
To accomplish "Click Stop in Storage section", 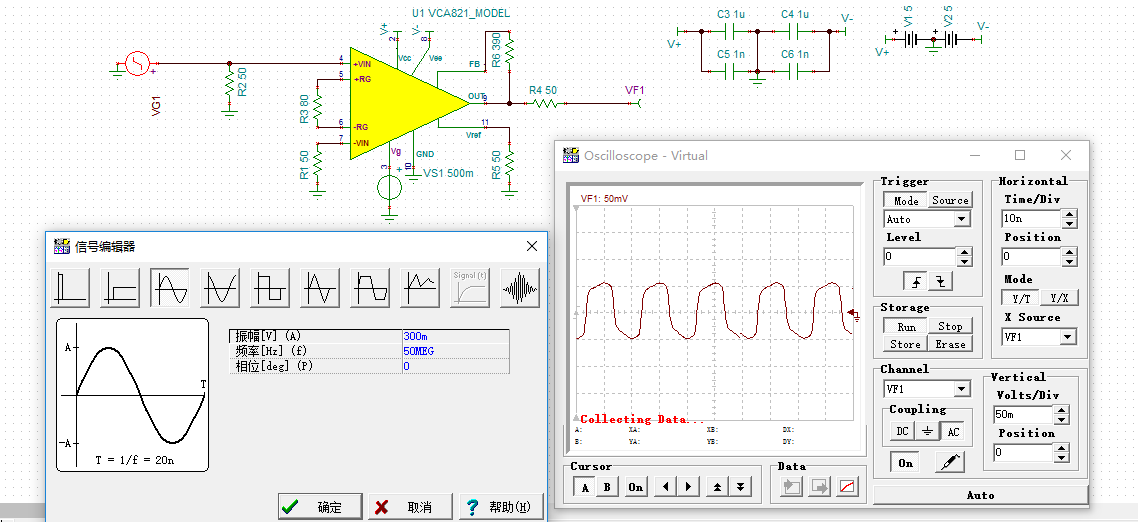I will click(x=950, y=327).
